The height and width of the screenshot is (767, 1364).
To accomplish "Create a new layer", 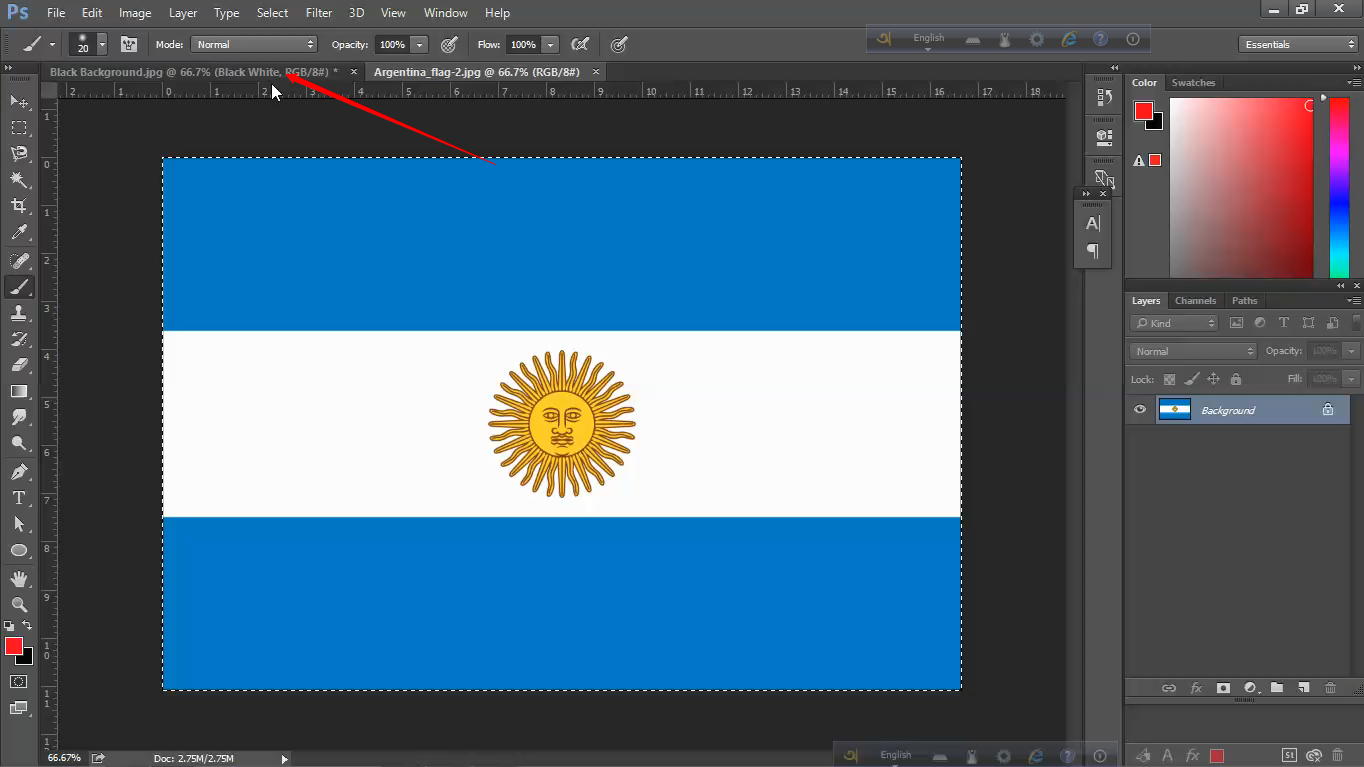I will (x=1304, y=688).
